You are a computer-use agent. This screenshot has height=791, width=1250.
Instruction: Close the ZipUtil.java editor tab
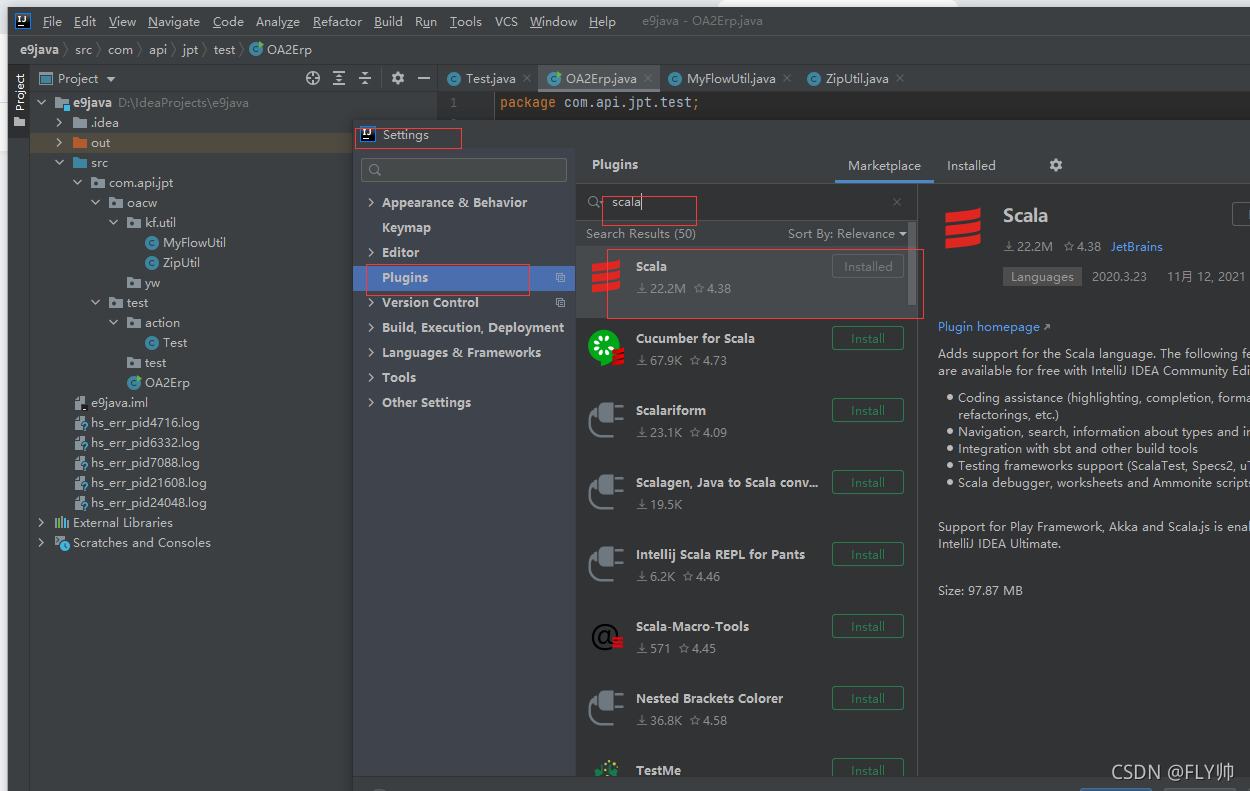(x=899, y=78)
